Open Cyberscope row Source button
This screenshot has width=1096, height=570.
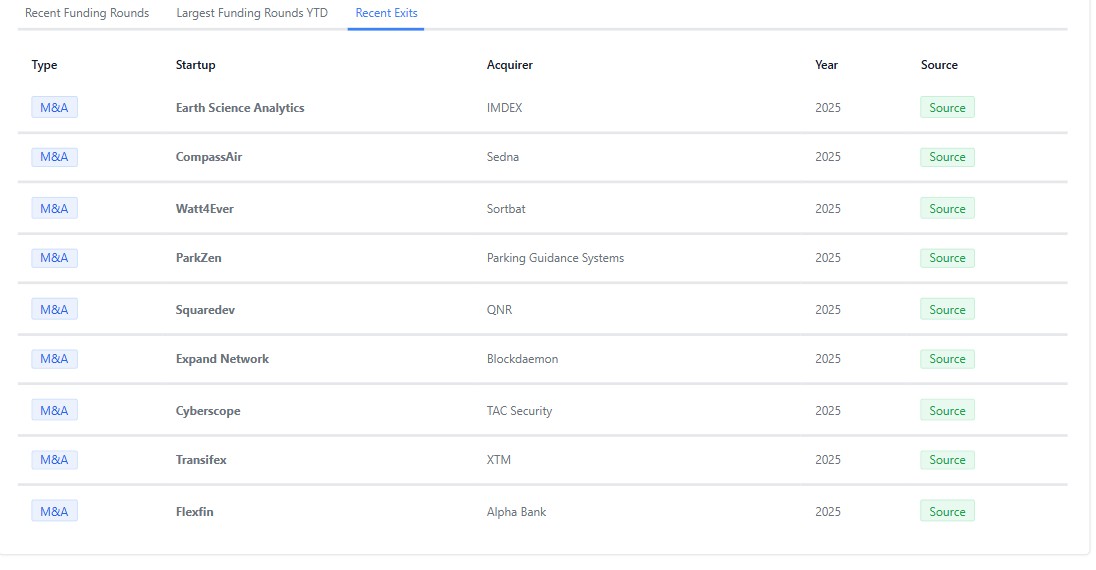[947, 411]
